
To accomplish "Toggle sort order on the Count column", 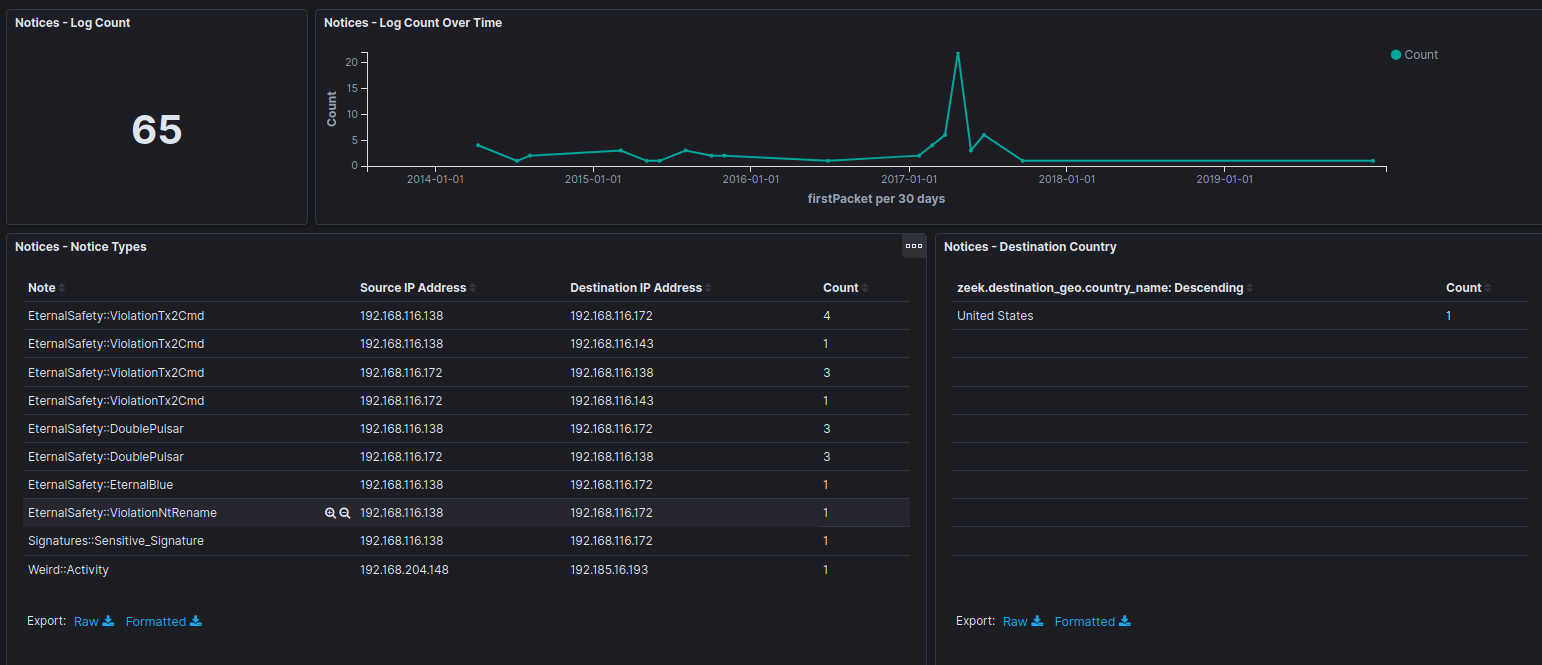I will (x=863, y=287).
